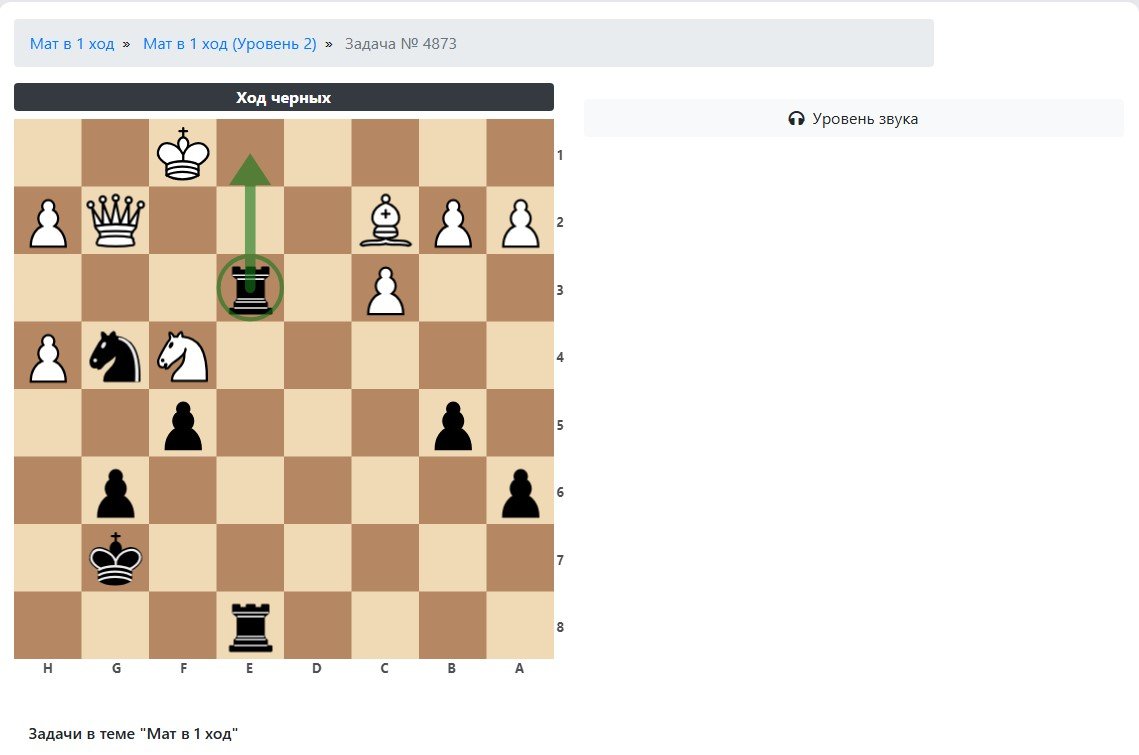Select the white bishop on c2
1139x755 pixels.
pyautogui.click(x=385, y=221)
